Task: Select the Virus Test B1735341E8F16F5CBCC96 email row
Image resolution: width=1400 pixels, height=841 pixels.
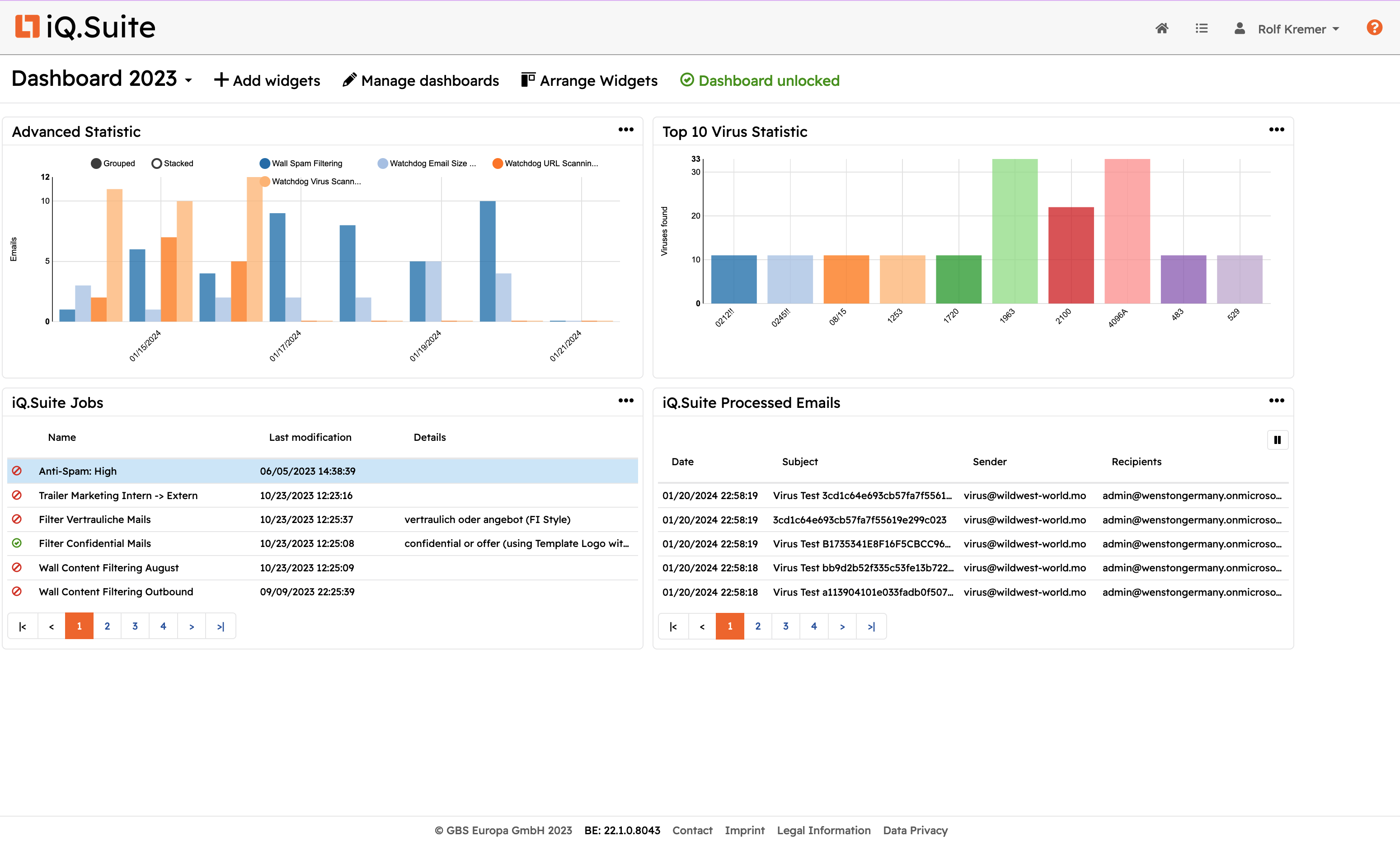Action: click(x=972, y=544)
